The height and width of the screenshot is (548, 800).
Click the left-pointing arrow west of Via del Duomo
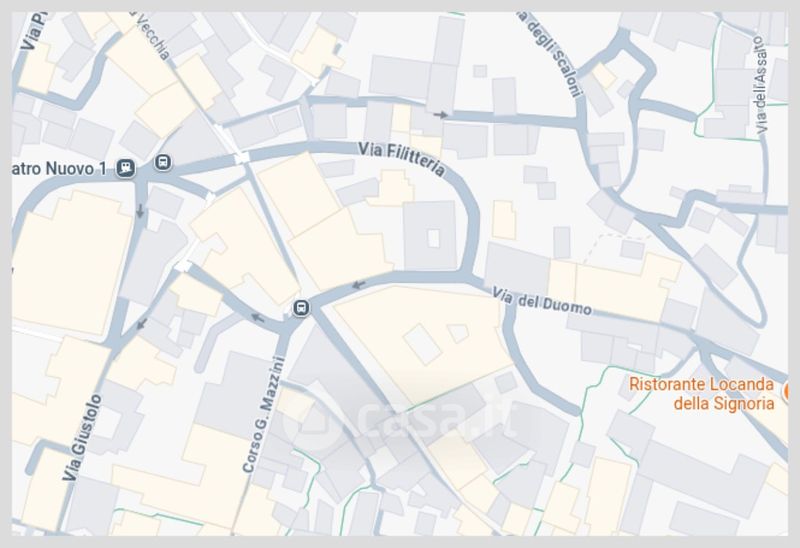click(x=359, y=284)
